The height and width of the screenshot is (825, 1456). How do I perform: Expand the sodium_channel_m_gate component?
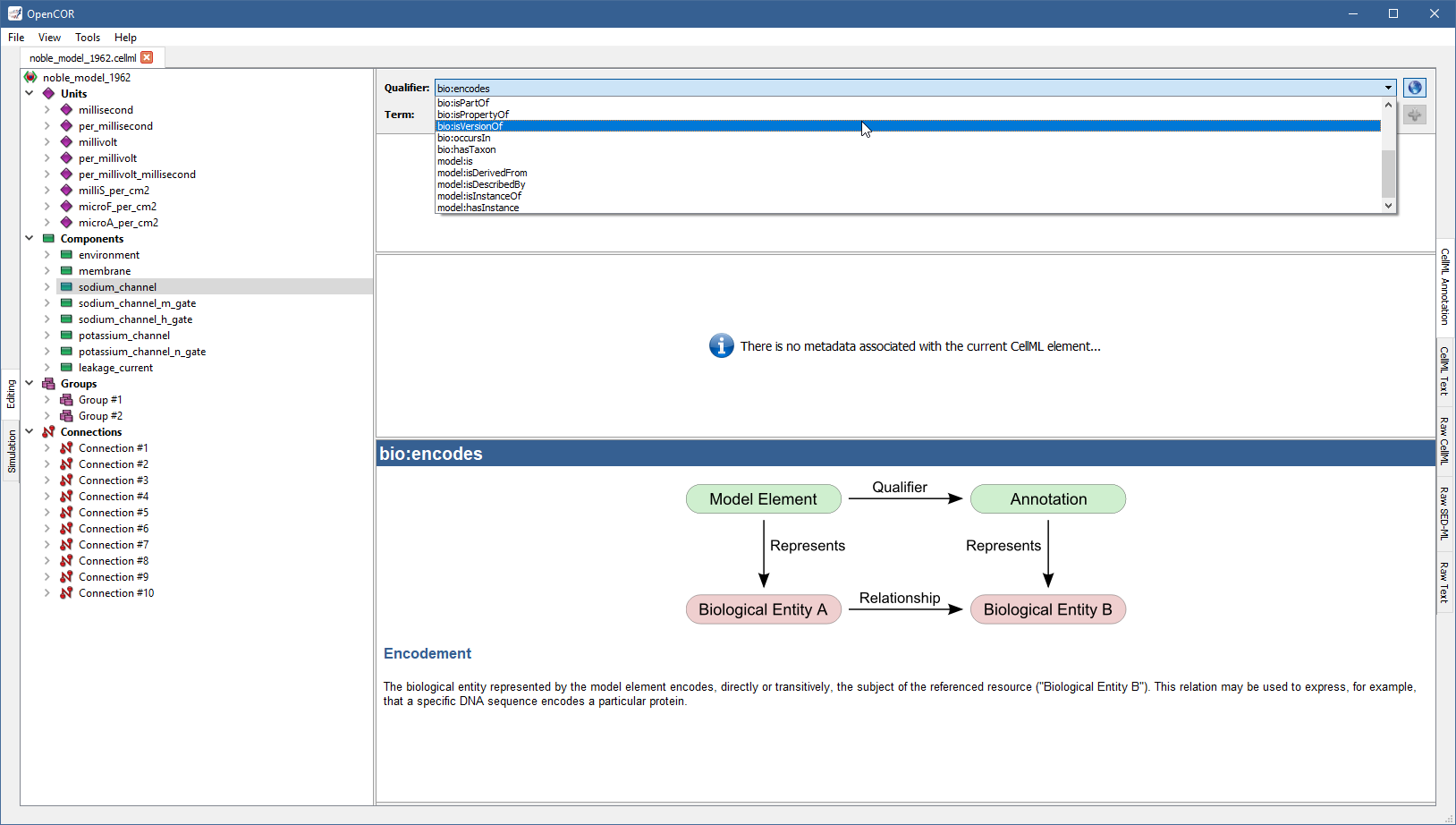coord(47,303)
